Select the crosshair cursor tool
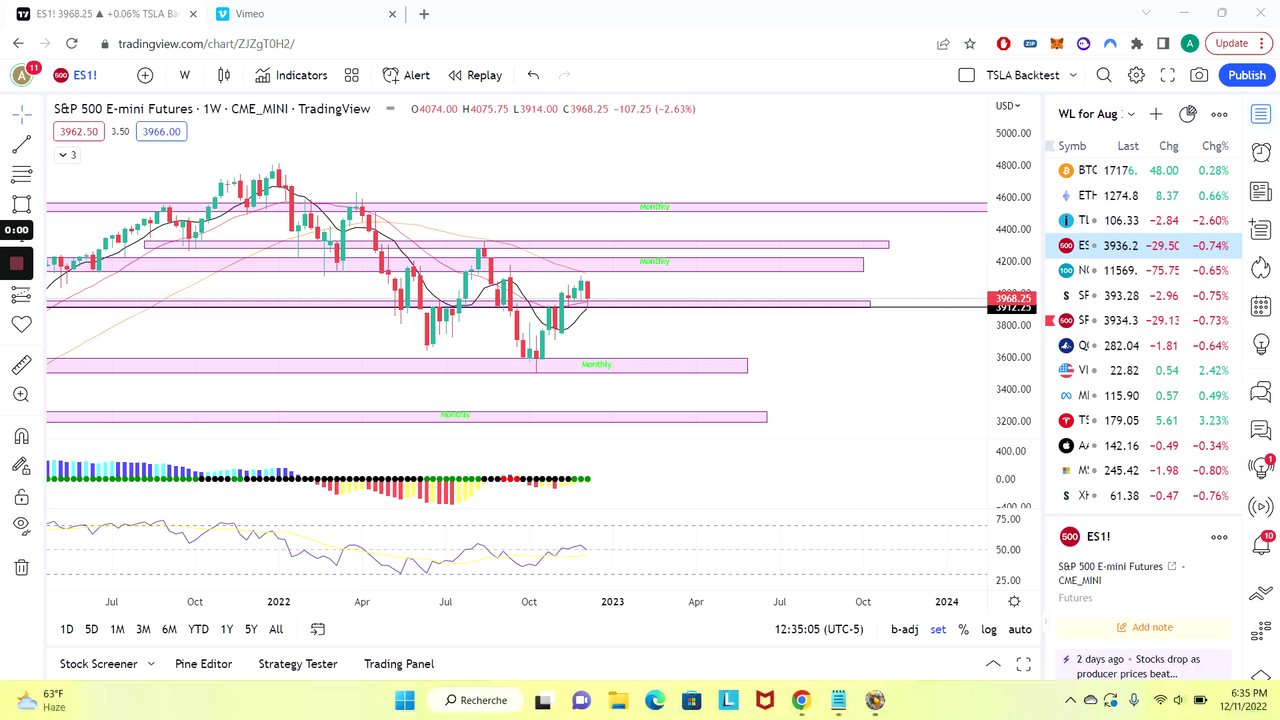 click(x=21, y=114)
